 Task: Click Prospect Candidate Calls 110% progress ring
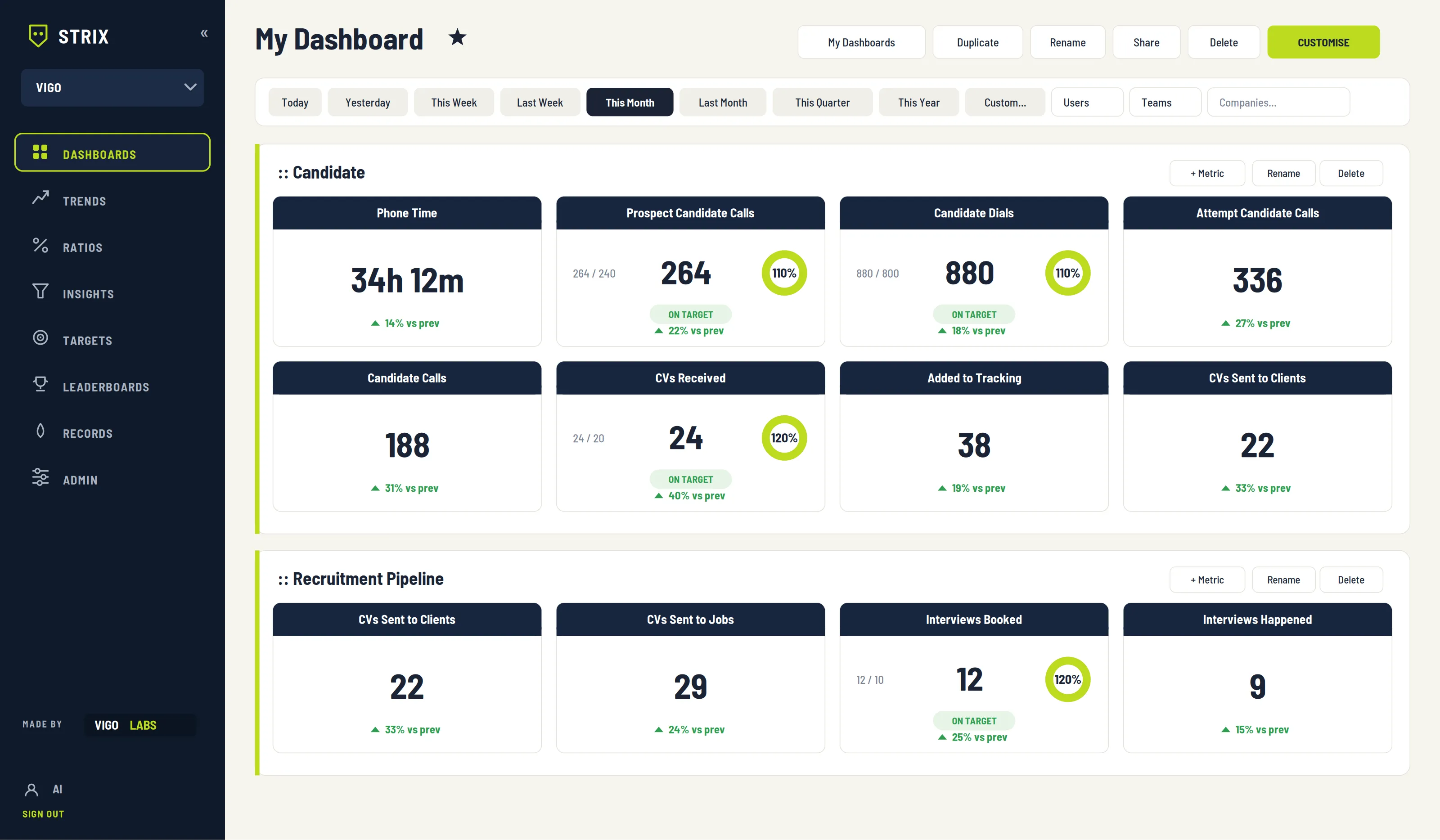[x=784, y=273]
